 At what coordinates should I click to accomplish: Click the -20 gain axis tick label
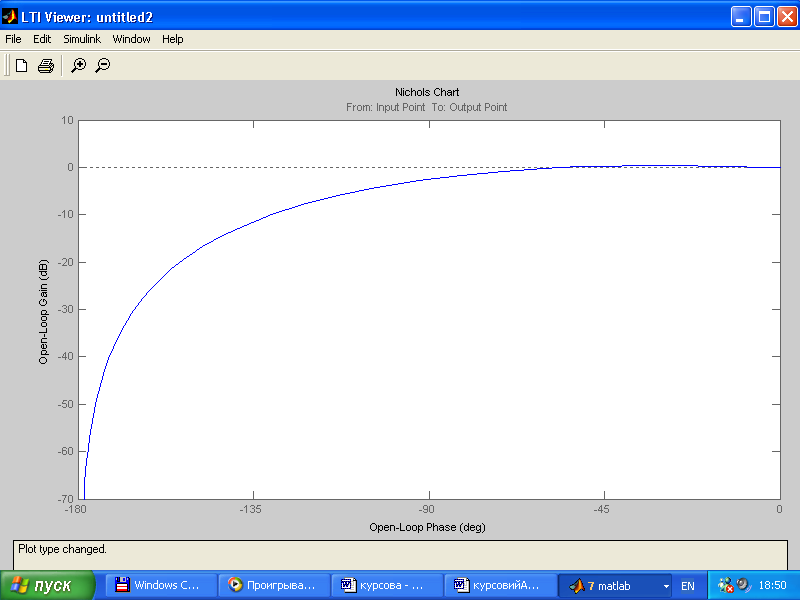point(65,262)
